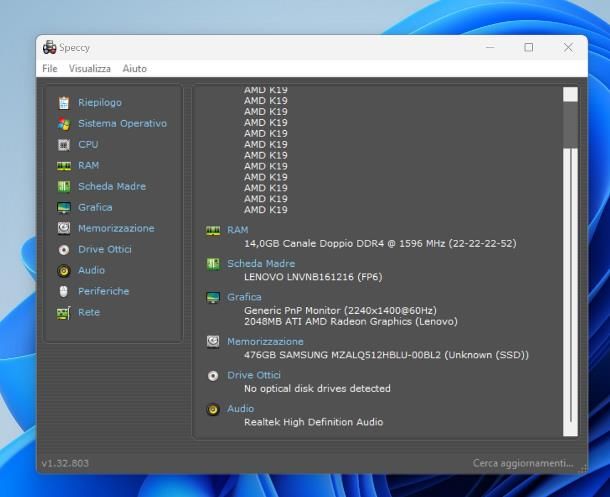Open the Visualizza menu
The image size is (610, 497).
(x=90, y=69)
